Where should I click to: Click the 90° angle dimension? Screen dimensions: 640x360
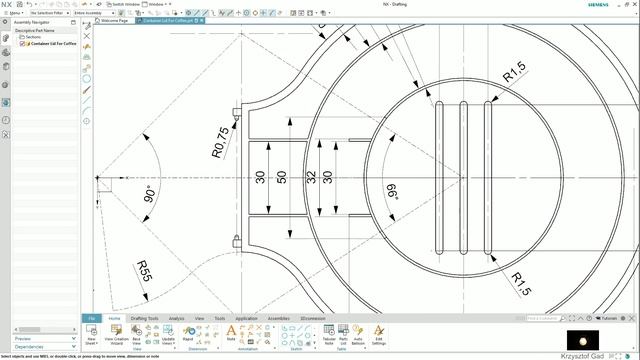[150, 194]
